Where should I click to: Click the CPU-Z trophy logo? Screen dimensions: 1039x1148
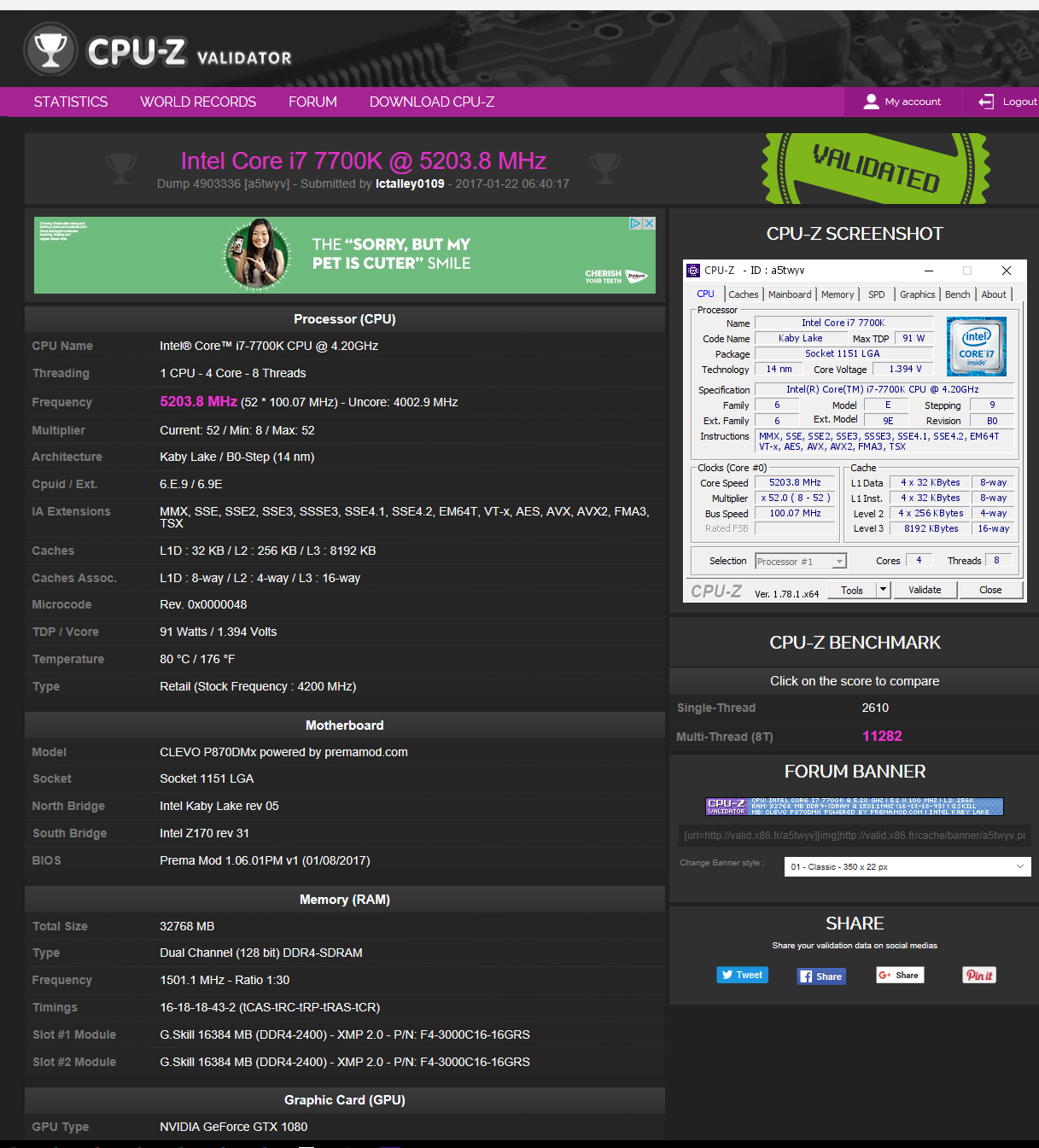coord(51,49)
